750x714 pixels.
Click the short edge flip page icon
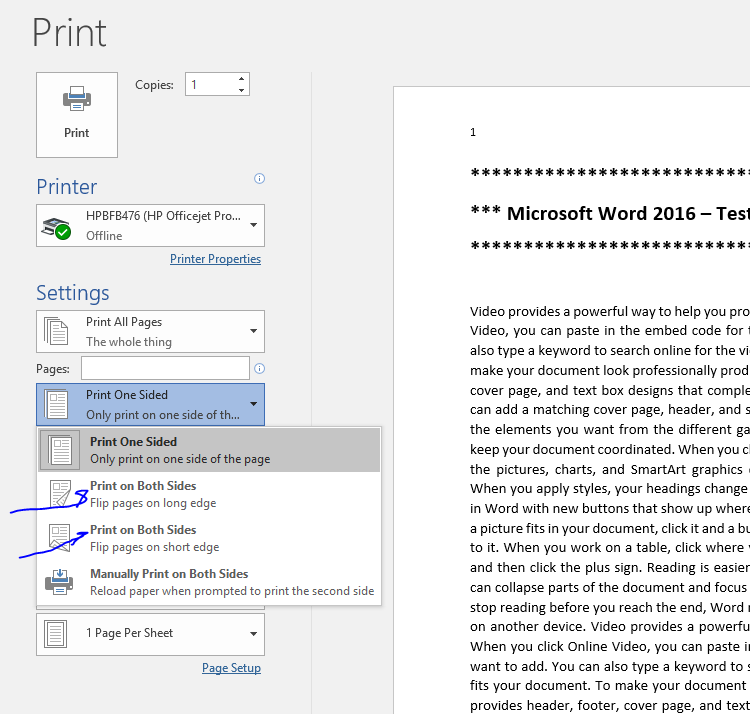pos(60,538)
